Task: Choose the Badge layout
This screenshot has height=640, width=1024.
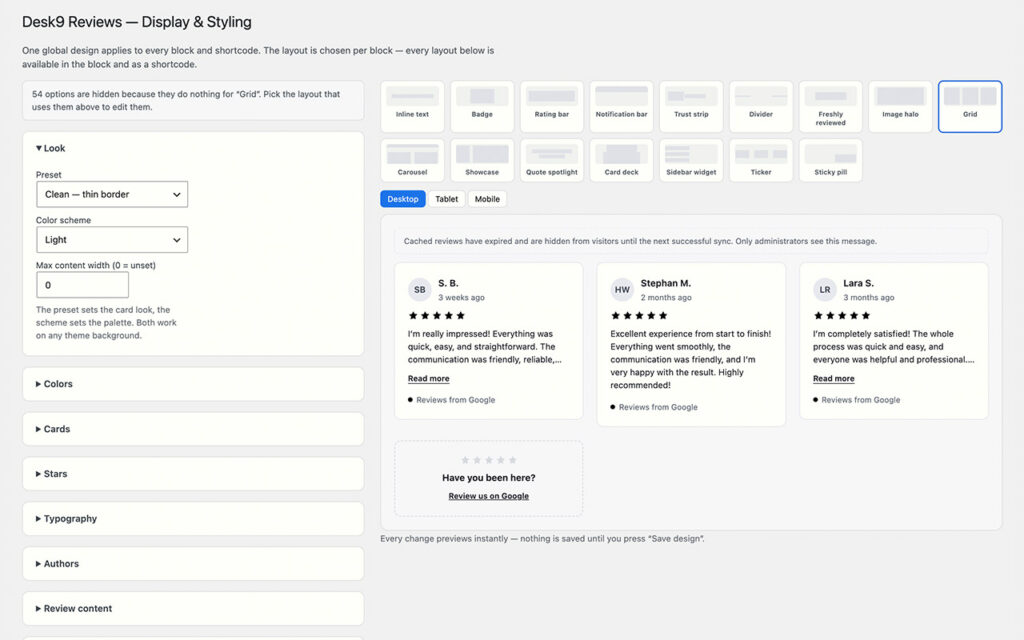Action: point(482,106)
